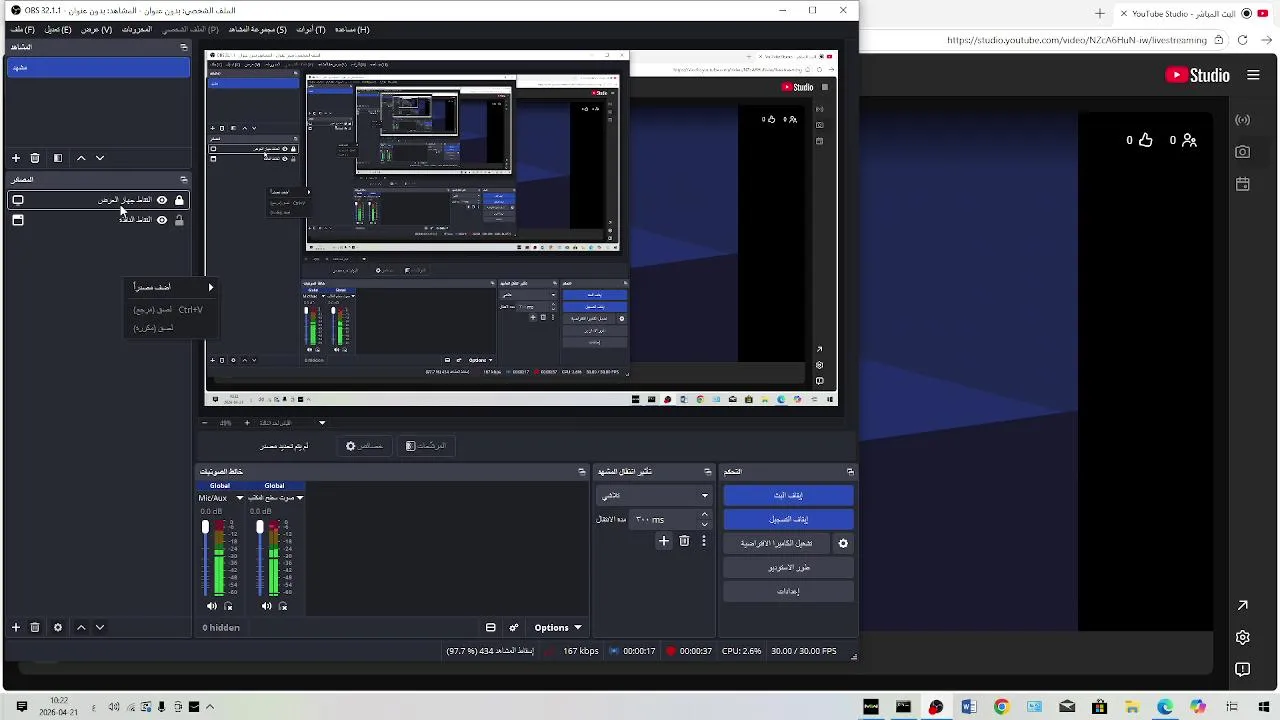Image resolution: width=1280 pixels, height=720 pixels.
Task: Unlock the display capture source
Action: coord(179,200)
